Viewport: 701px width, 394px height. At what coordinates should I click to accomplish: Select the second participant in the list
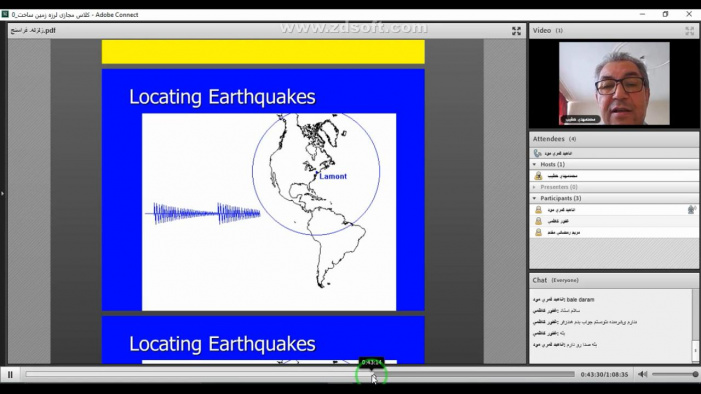[614, 221]
